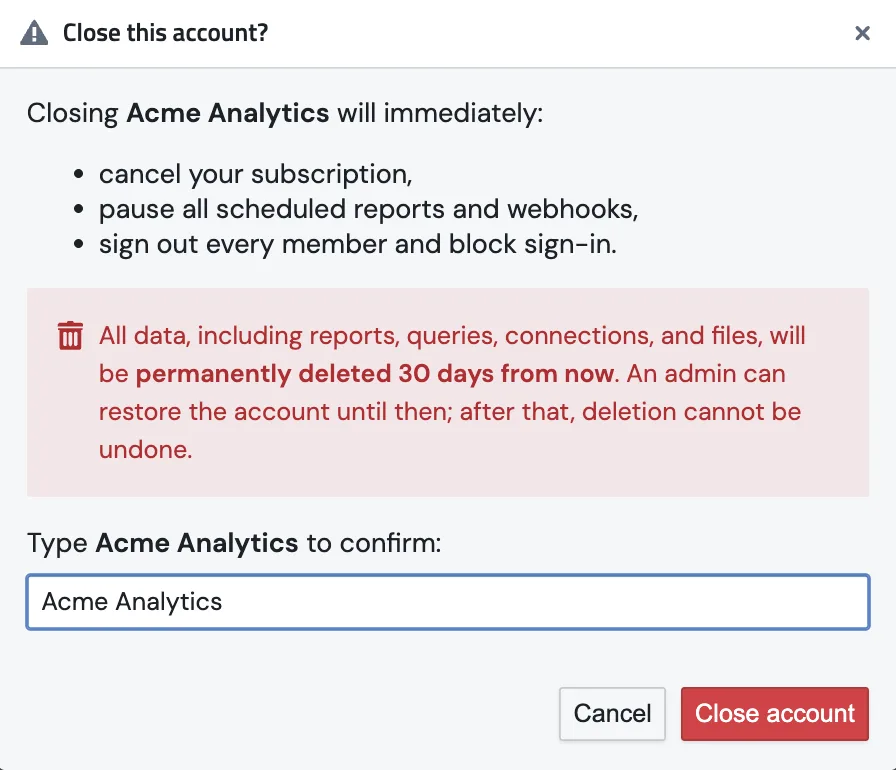Click bold Acme Analytics in the confirm label
Screen dimensions: 896x770
coord(197,543)
